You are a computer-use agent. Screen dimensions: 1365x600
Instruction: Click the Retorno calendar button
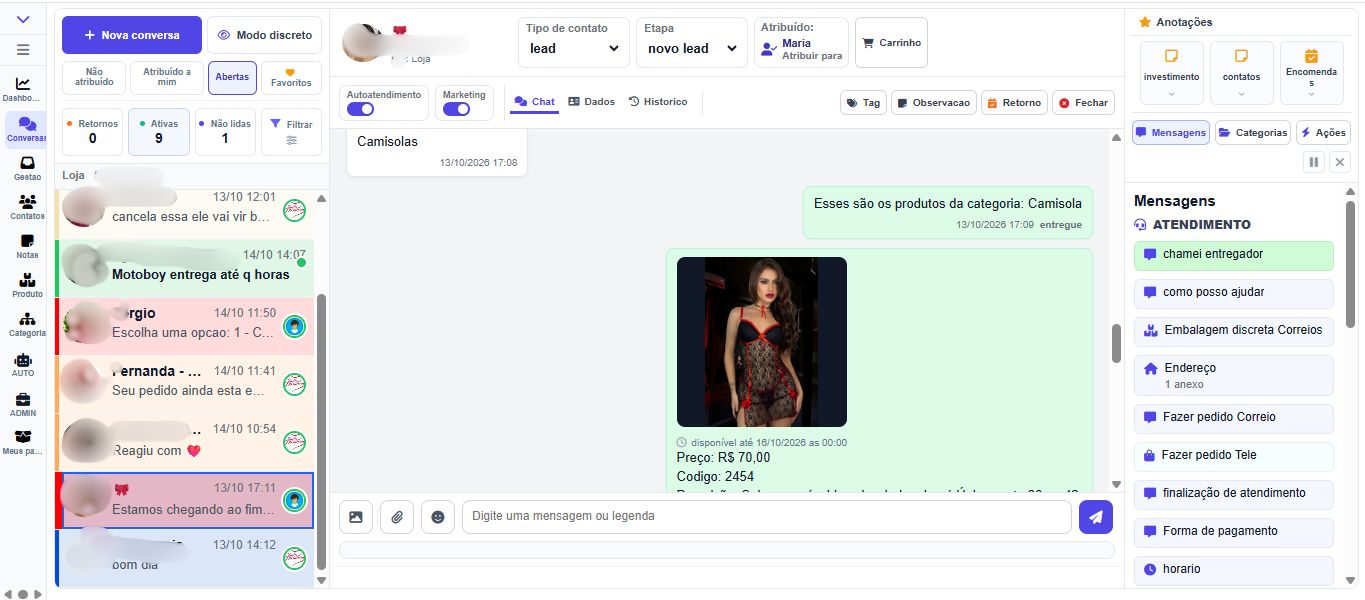(1014, 103)
